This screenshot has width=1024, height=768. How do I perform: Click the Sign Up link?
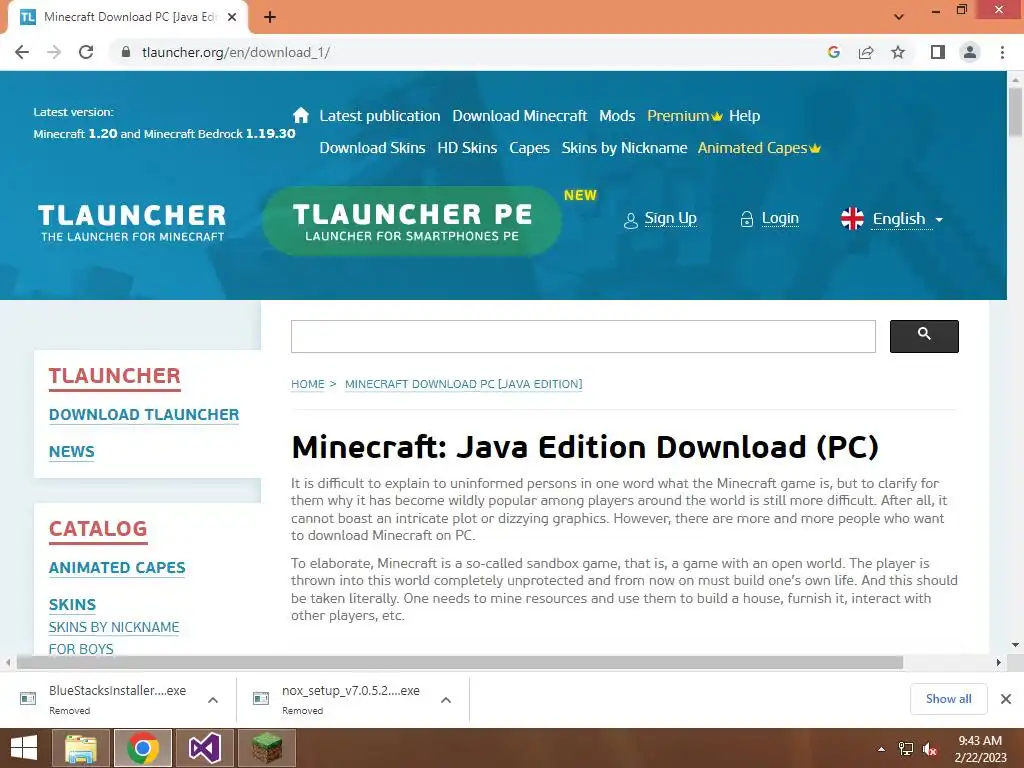tap(670, 218)
